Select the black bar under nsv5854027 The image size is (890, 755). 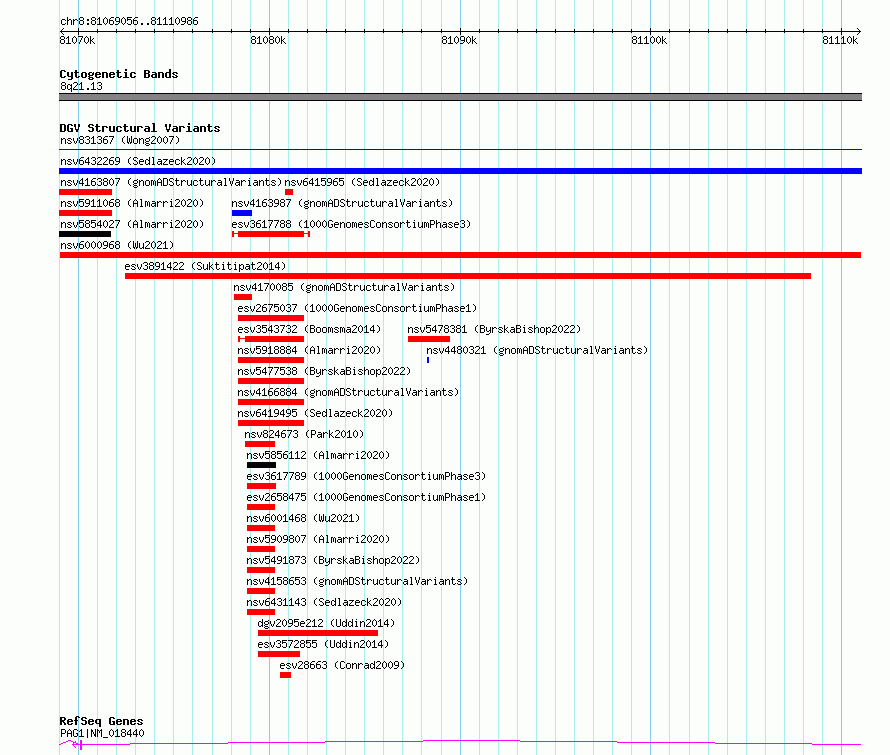[x=85, y=234]
